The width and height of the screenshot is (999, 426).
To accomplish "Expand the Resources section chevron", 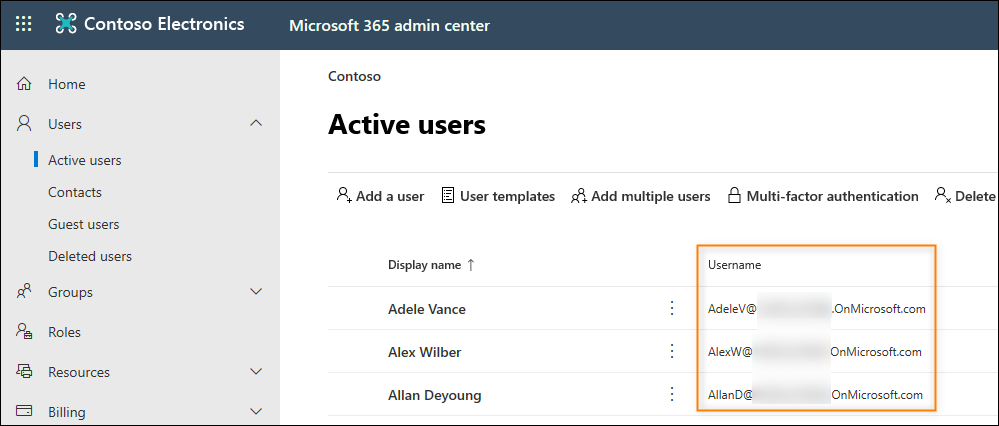I will (256, 371).
